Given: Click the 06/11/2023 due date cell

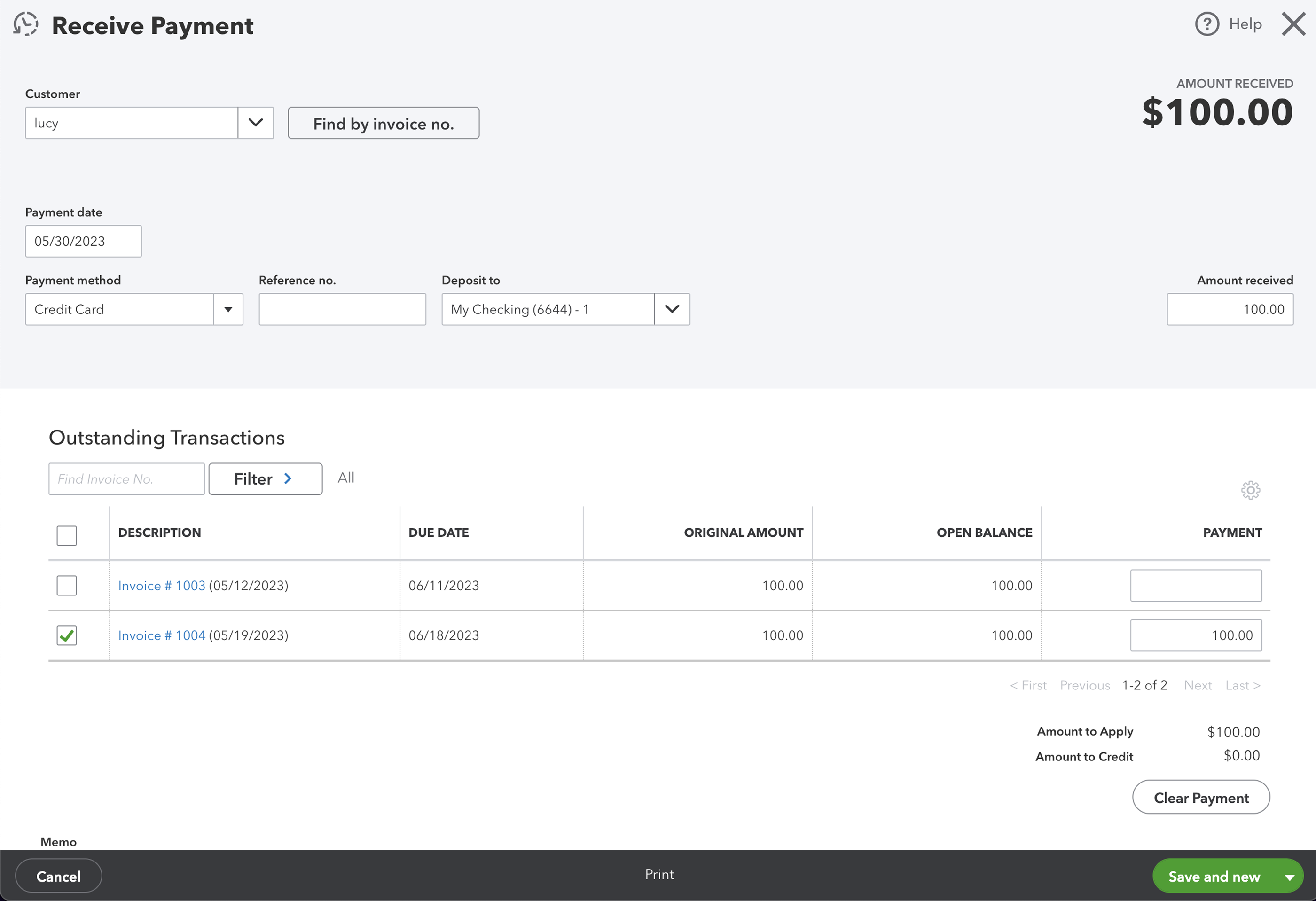Looking at the screenshot, I should point(443,586).
